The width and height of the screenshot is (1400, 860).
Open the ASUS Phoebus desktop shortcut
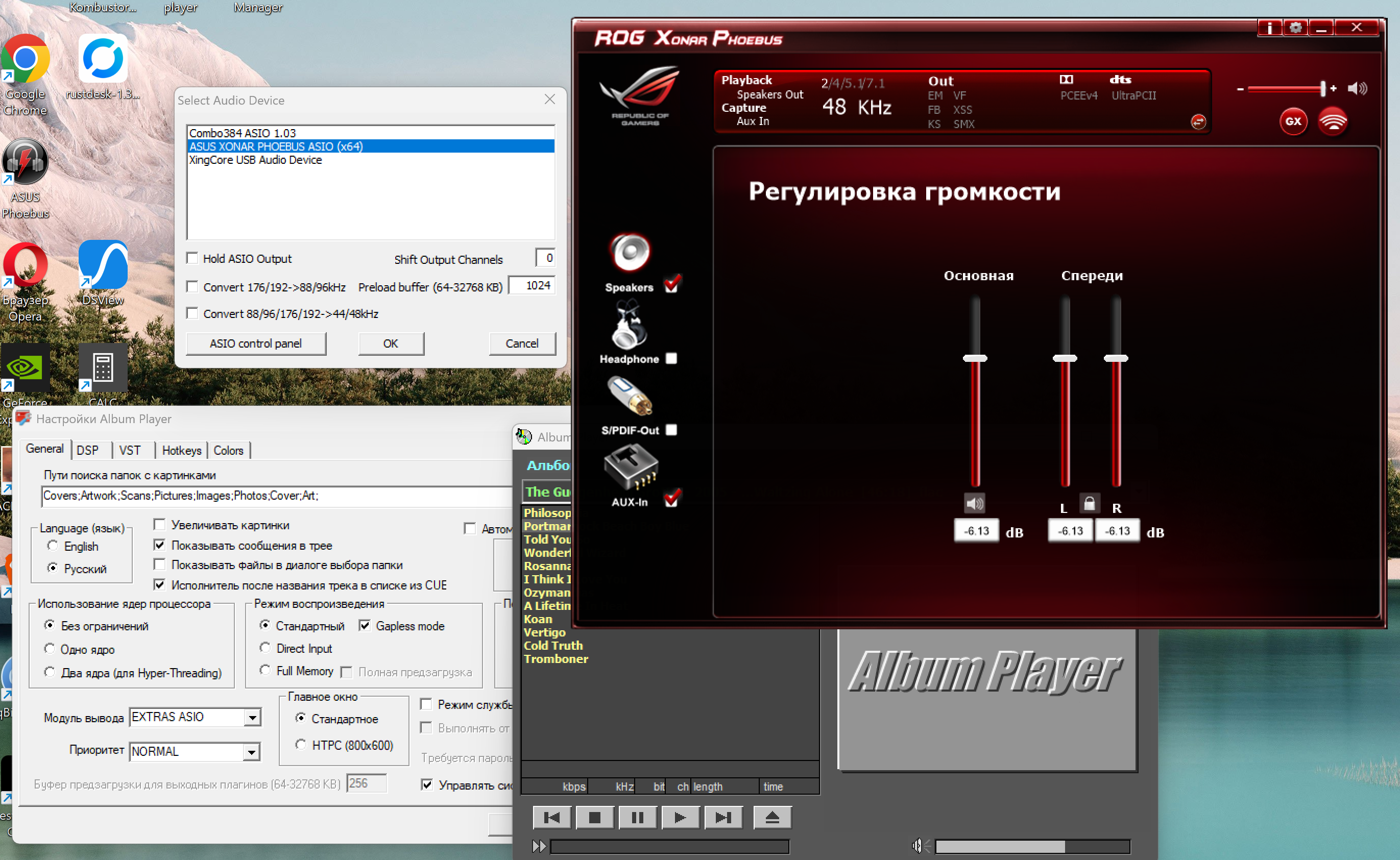point(25,179)
